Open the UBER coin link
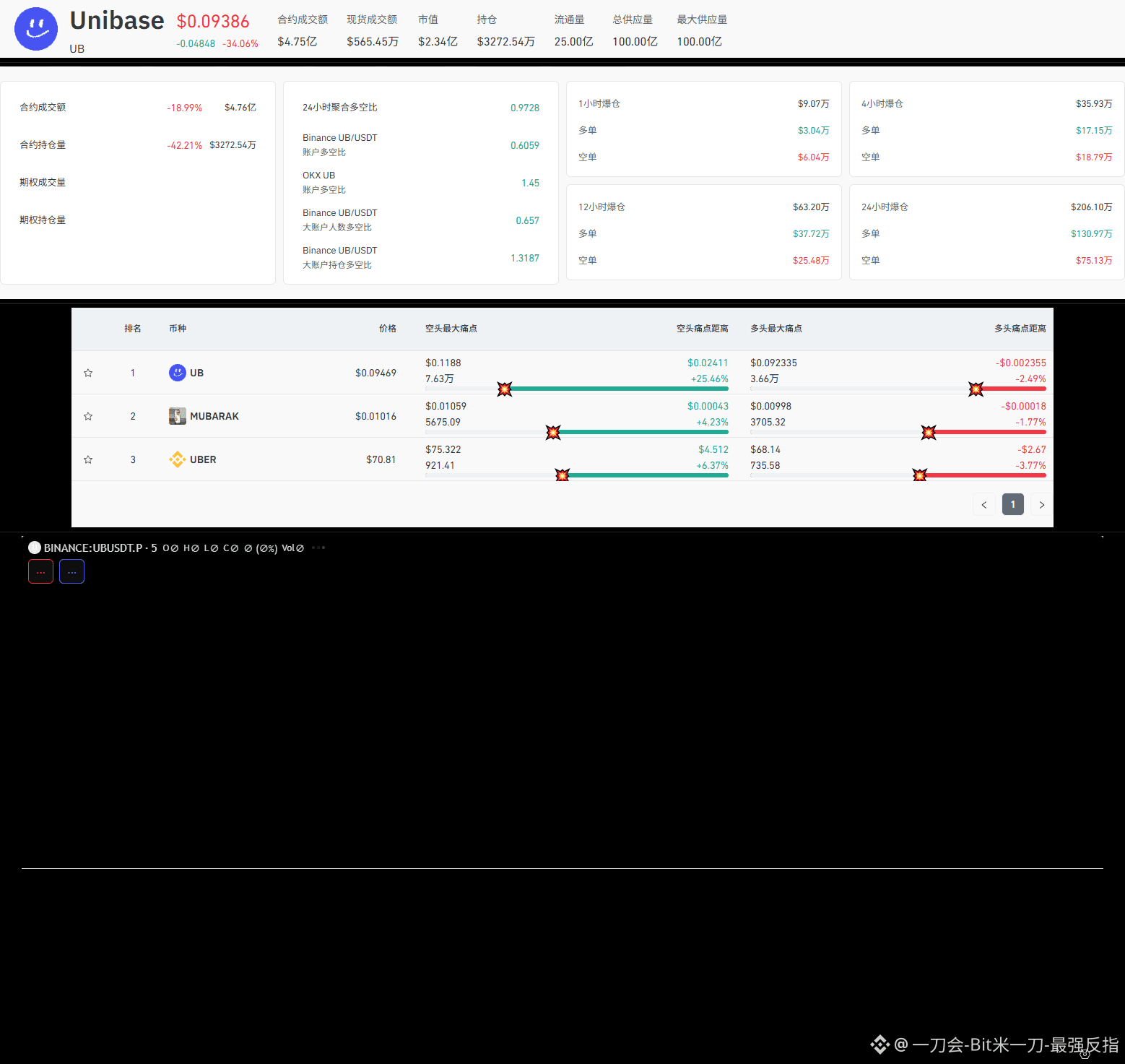The width and height of the screenshot is (1125, 1064). [203, 459]
